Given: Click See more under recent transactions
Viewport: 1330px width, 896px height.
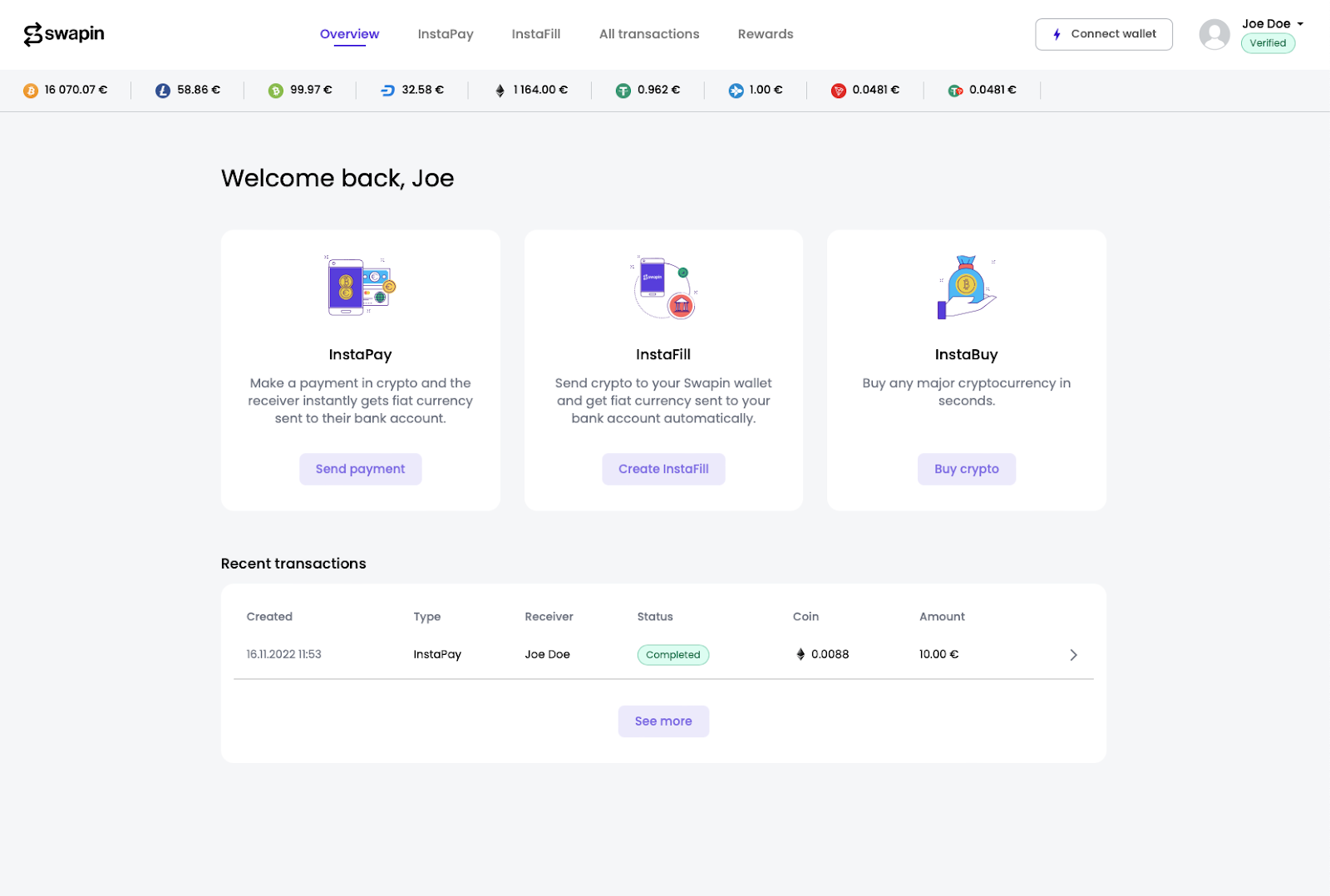Looking at the screenshot, I should pos(663,721).
